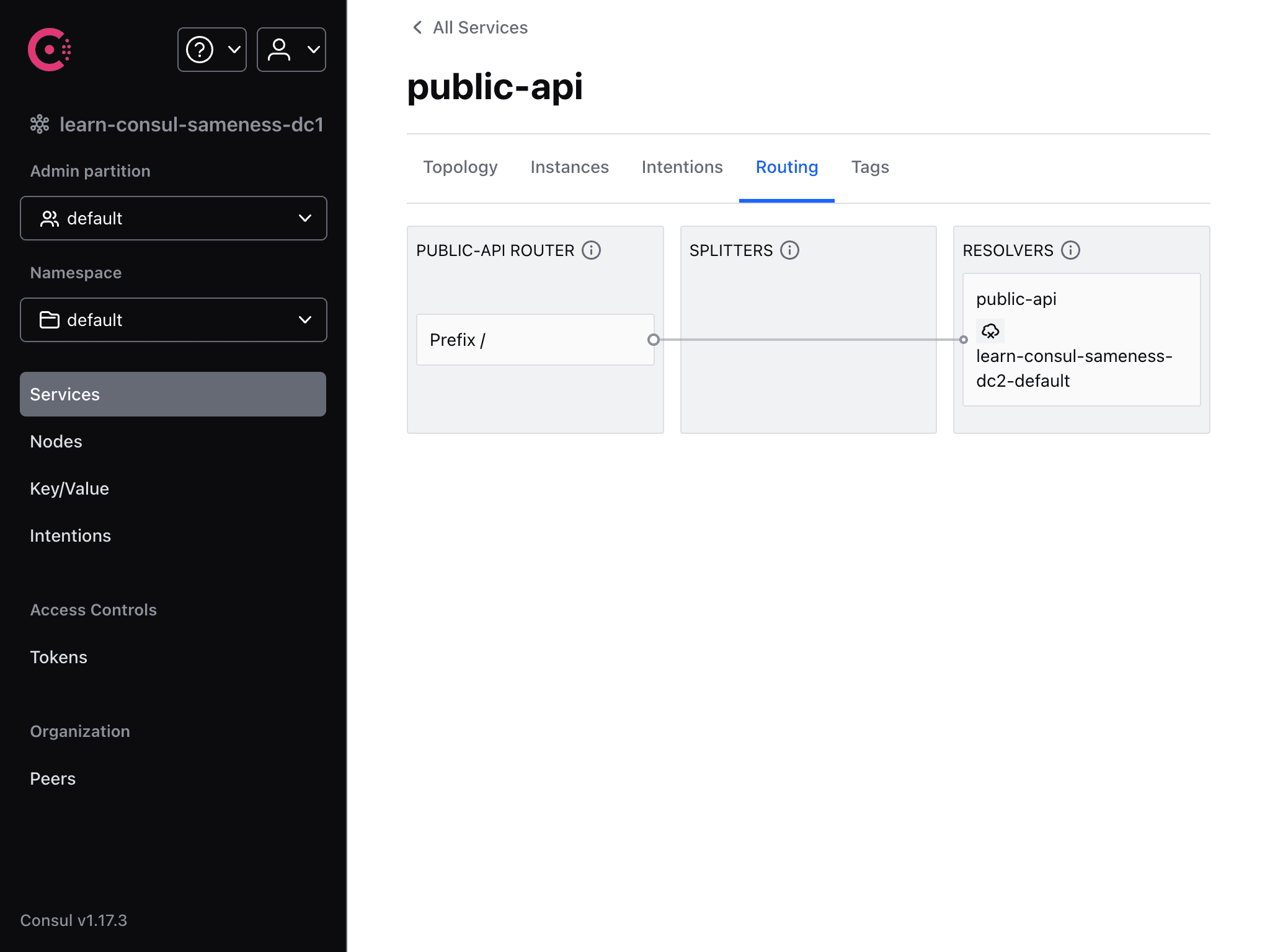Viewport: 1270px width, 952px height.
Task: Click the cloud icon in resolver entry
Action: click(991, 331)
